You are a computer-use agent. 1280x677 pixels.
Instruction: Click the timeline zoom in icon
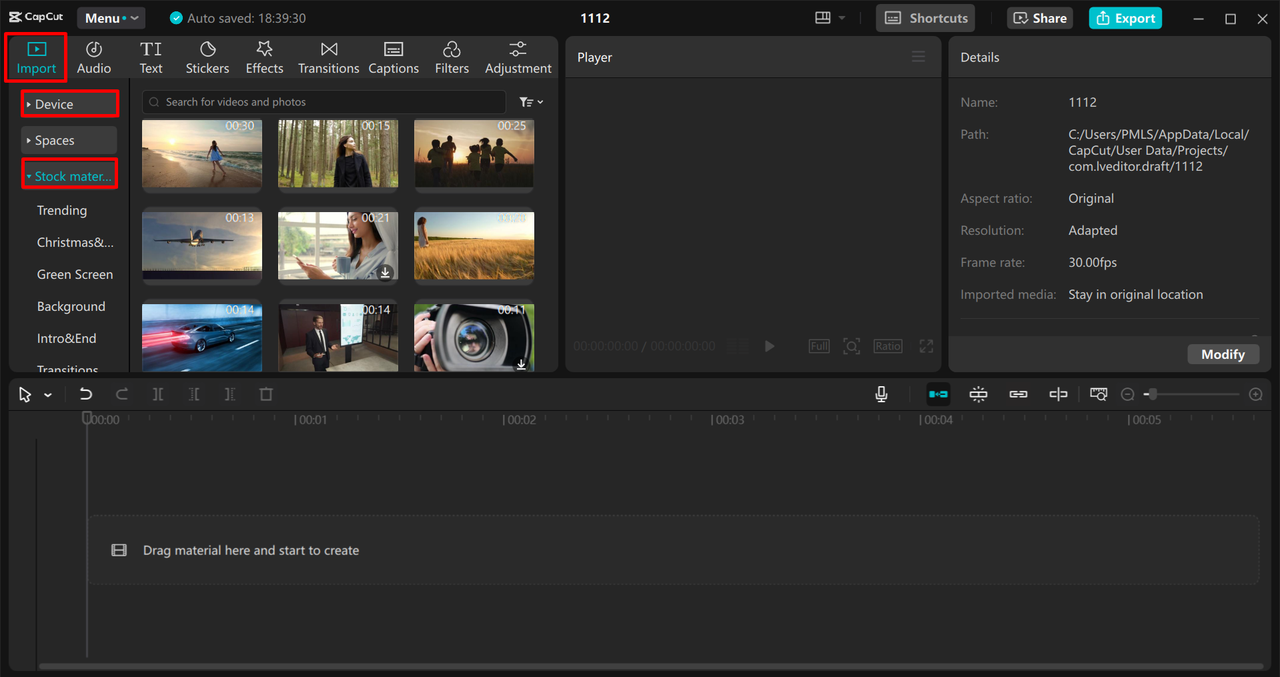pyautogui.click(x=1256, y=395)
